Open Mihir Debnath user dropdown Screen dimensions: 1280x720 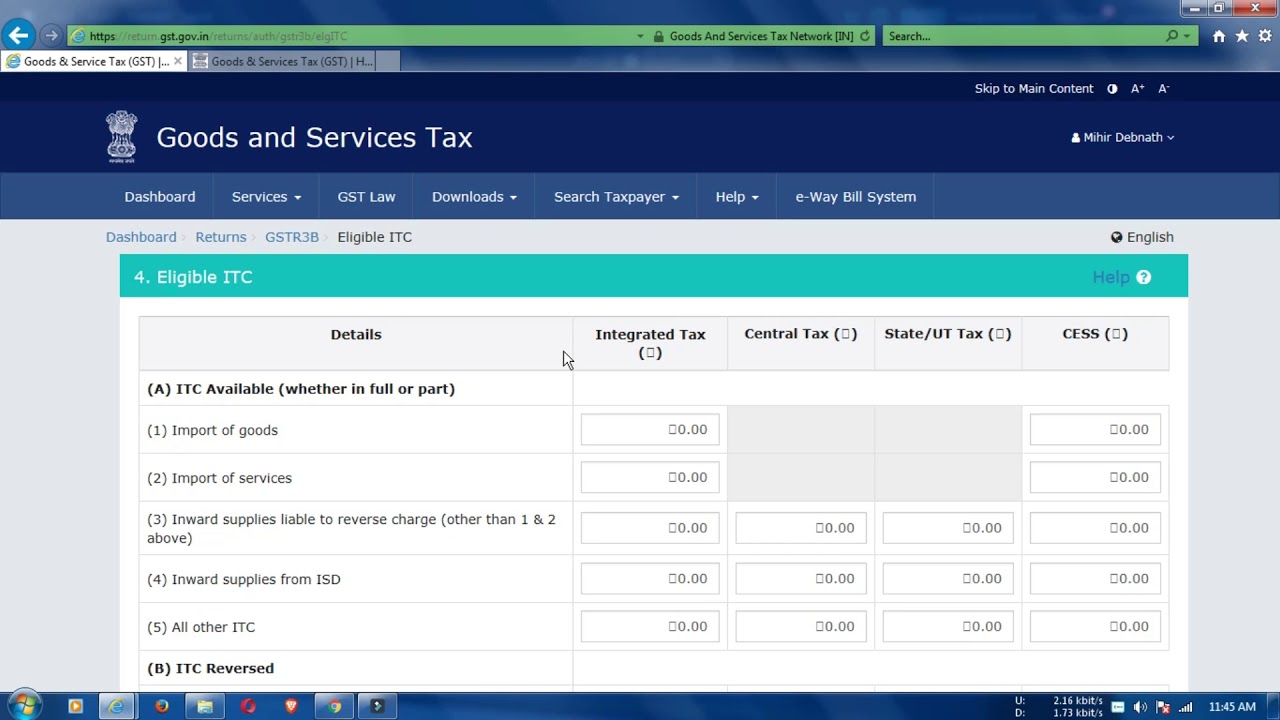1123,137
